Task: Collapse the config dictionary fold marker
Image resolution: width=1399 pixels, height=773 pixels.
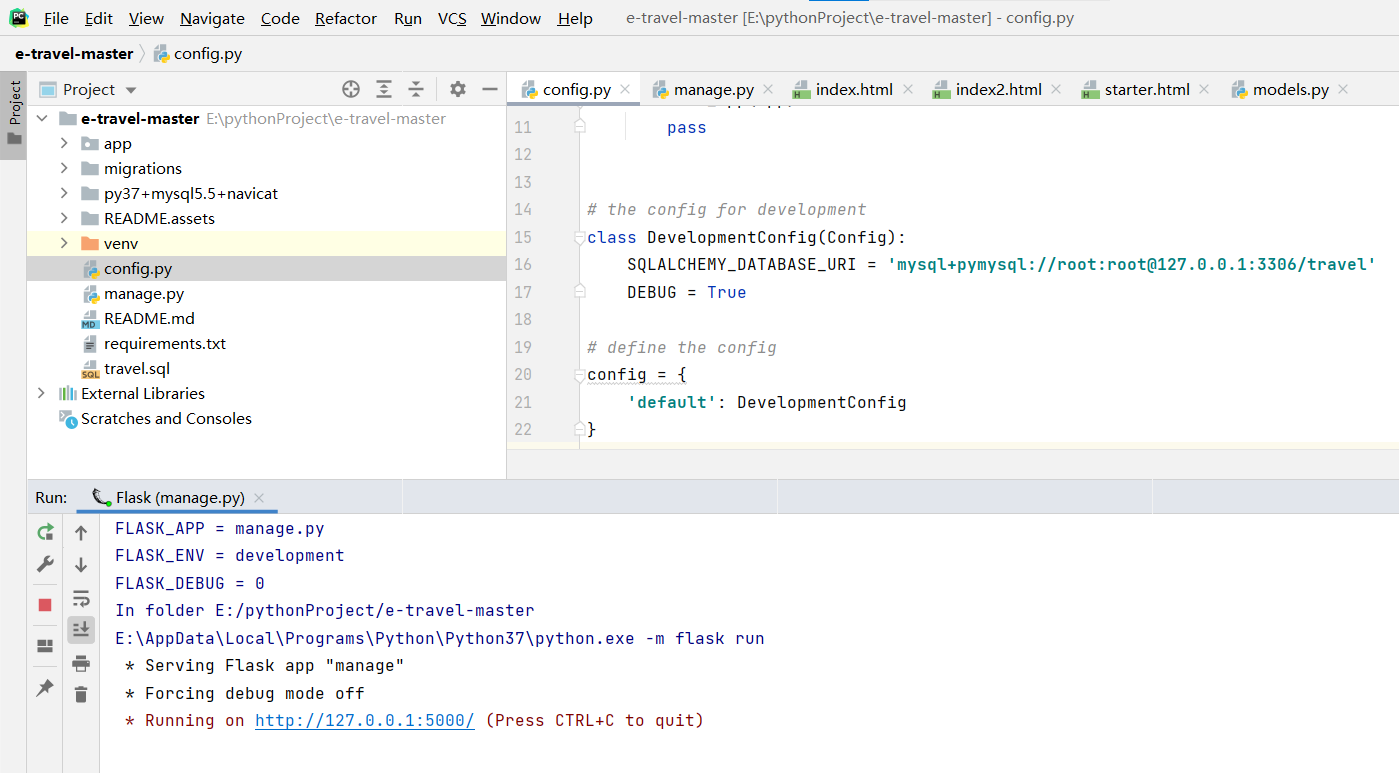Action: 579,375
